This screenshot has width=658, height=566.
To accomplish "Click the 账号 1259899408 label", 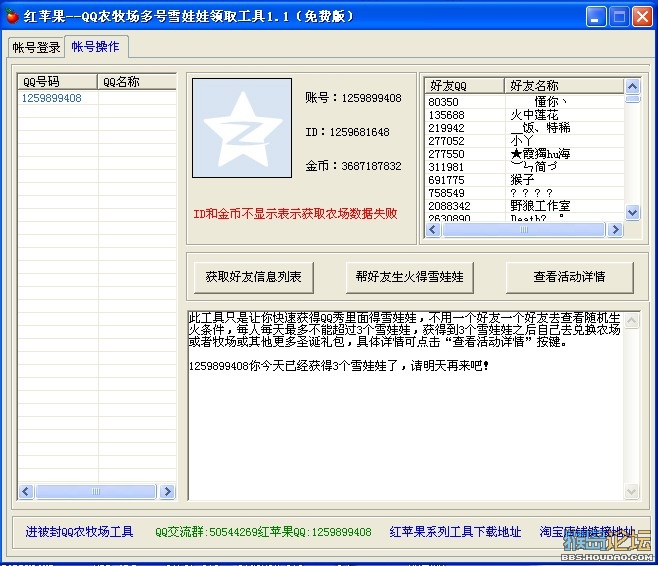I will click(353, 98).
